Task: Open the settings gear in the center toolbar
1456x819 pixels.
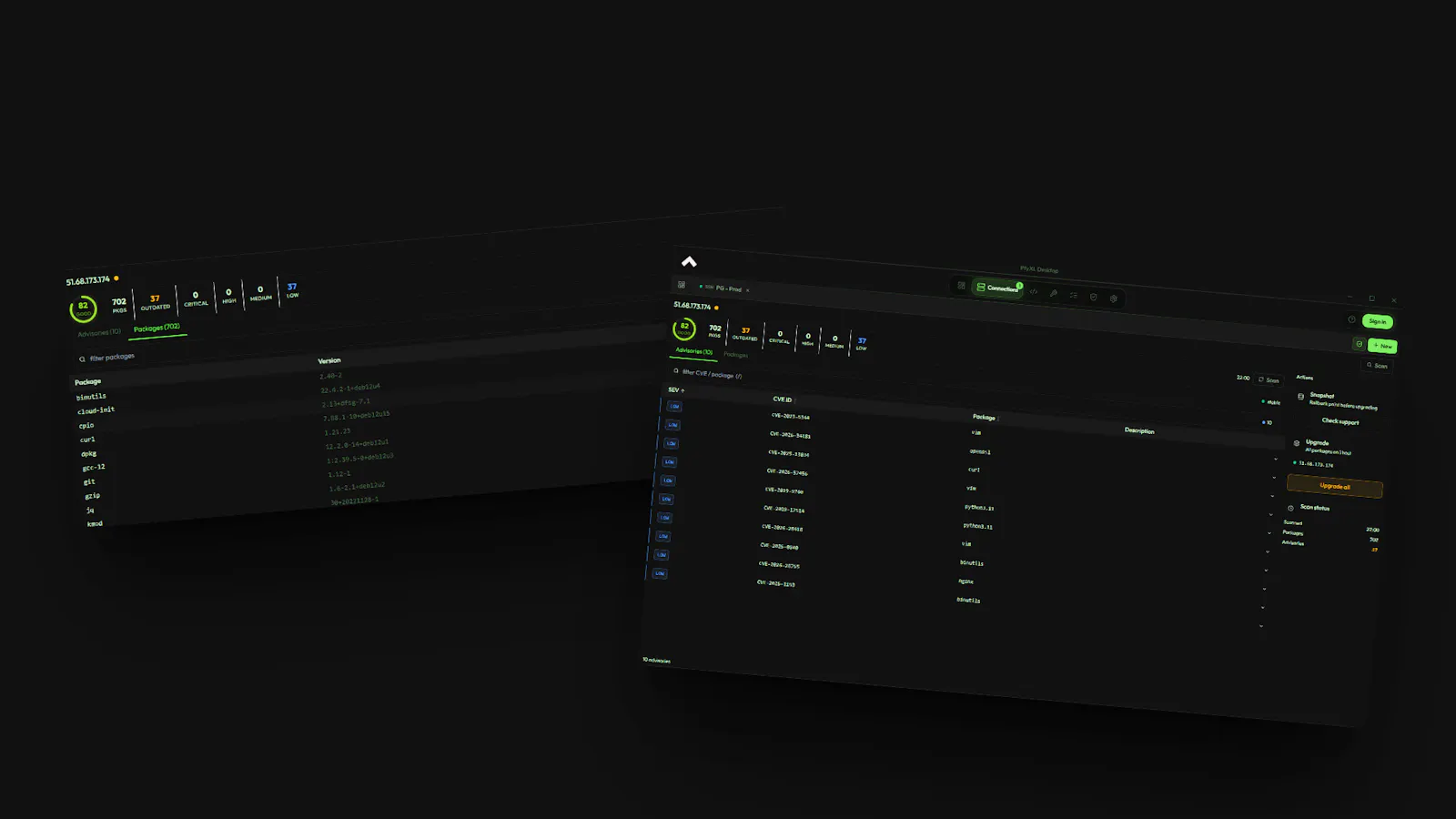Action: click(1114, 298)
